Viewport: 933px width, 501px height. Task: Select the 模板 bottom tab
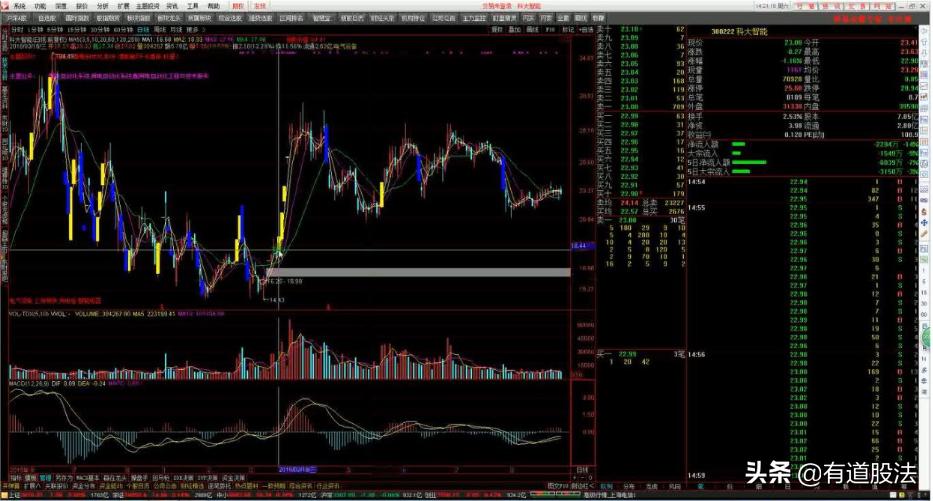point(30,478)
